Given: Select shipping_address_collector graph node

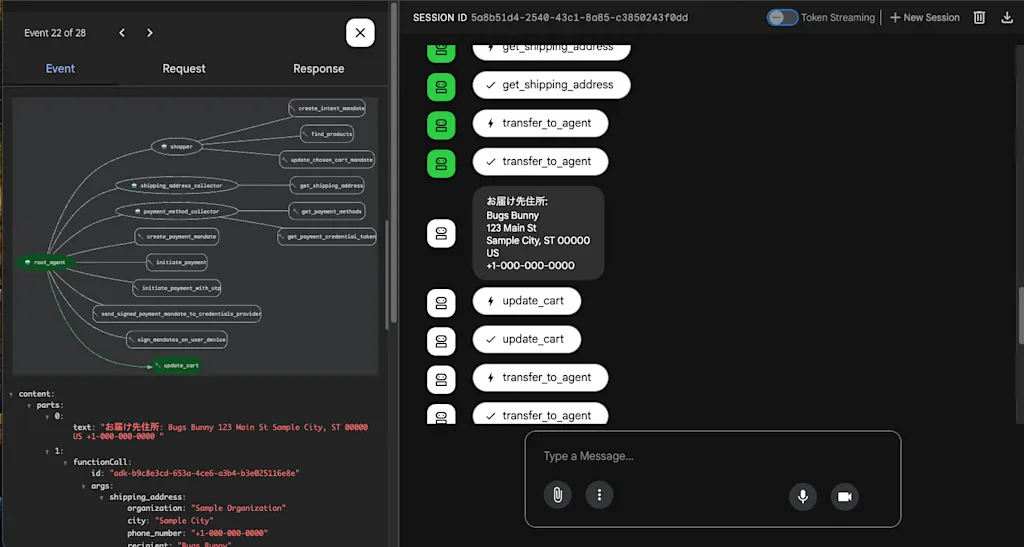Looking at the screenshot, I should click(x=177, y=185).
